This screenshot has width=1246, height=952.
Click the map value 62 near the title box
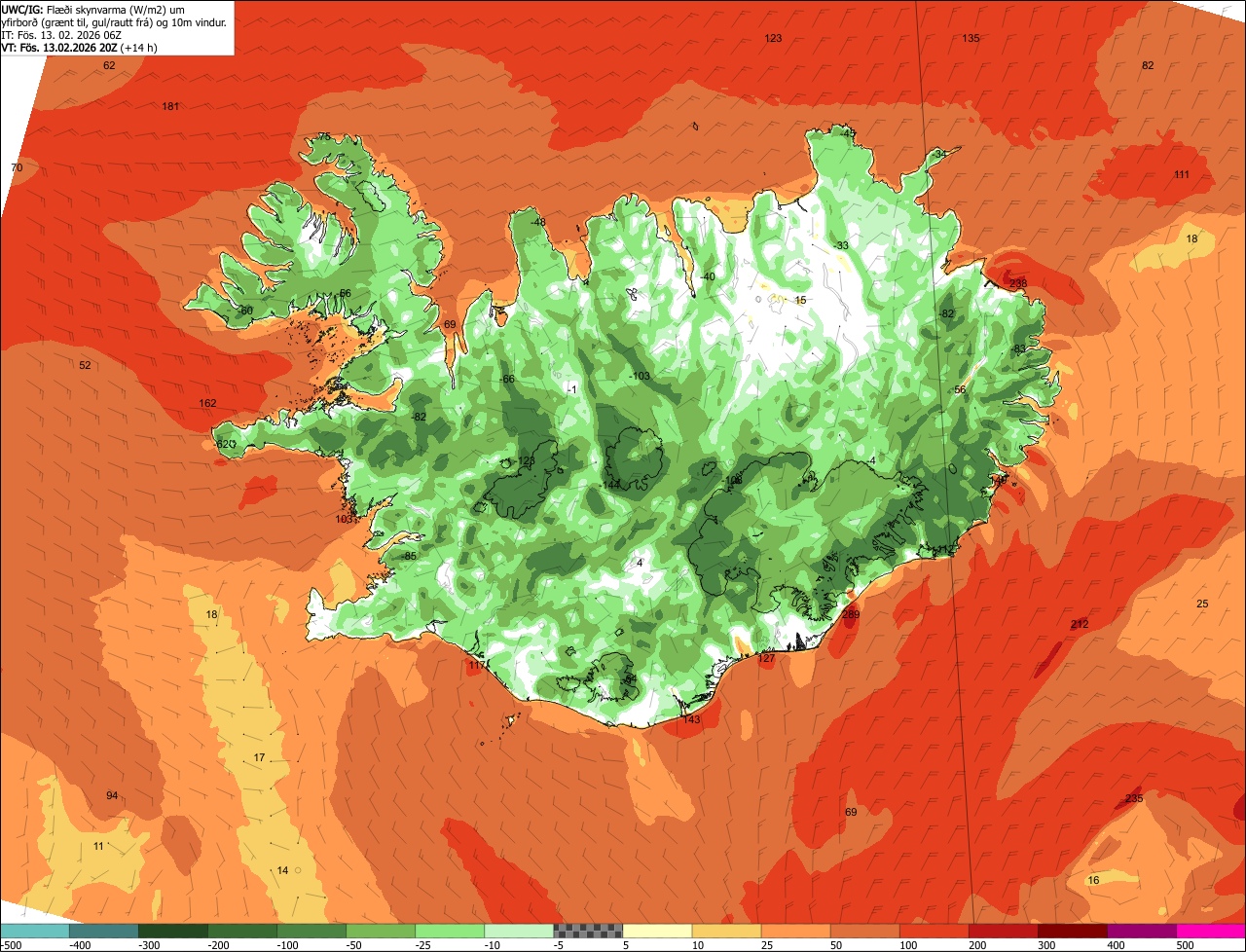(109, 65)
